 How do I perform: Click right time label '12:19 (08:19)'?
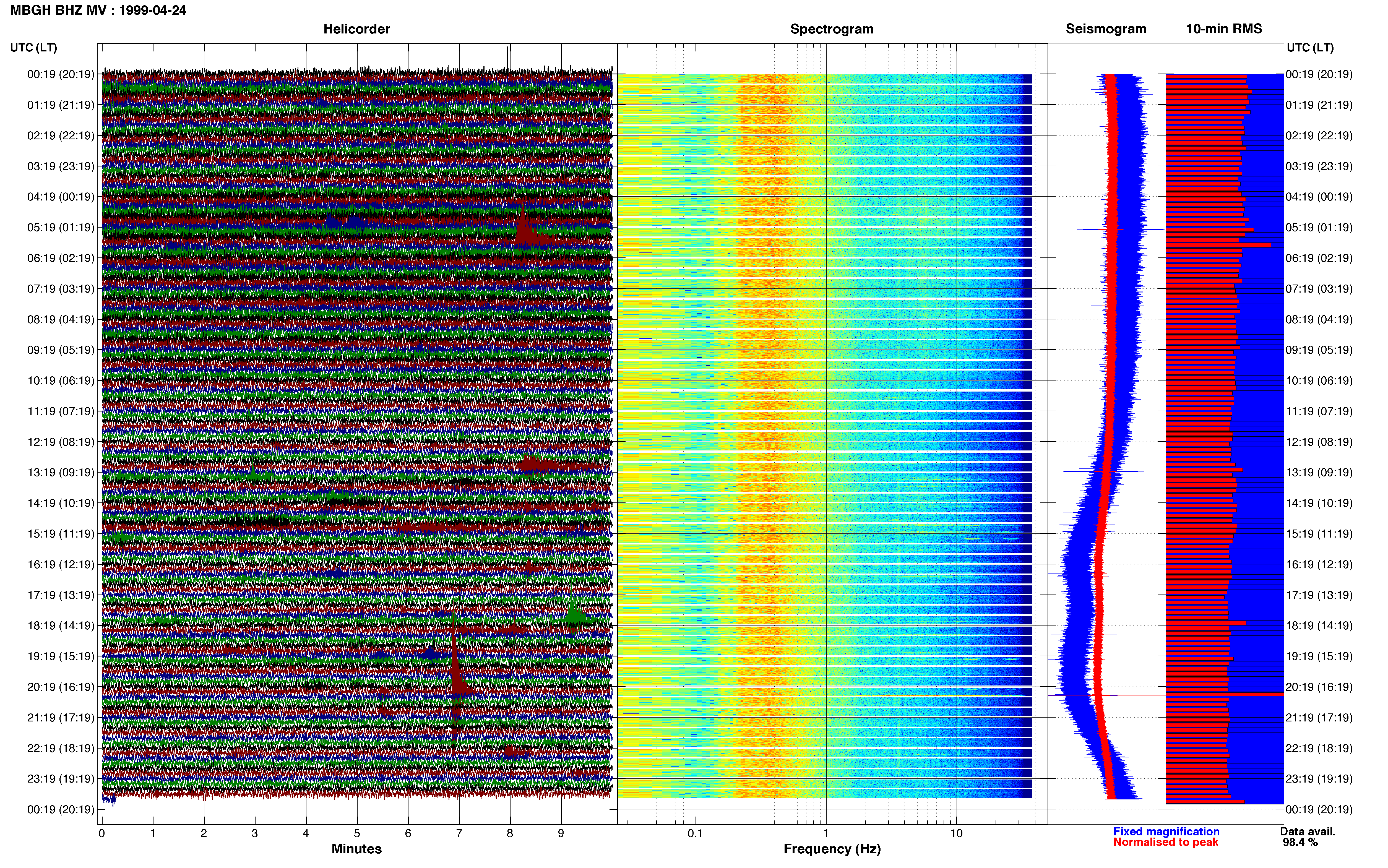[1319, 442]
